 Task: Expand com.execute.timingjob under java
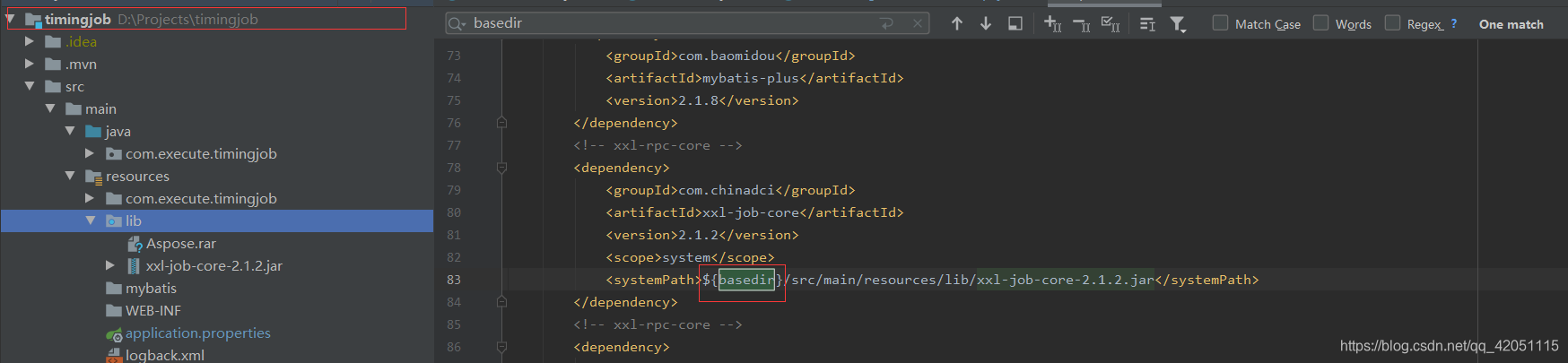pyautogui.click(x=90, y=153)
